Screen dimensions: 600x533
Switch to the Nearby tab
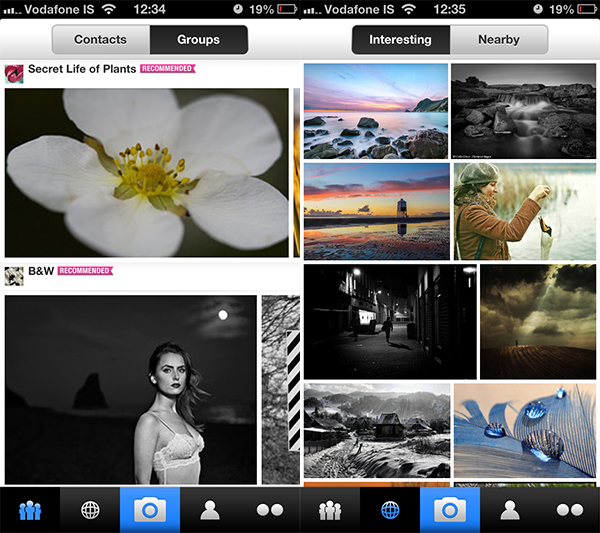498,40
